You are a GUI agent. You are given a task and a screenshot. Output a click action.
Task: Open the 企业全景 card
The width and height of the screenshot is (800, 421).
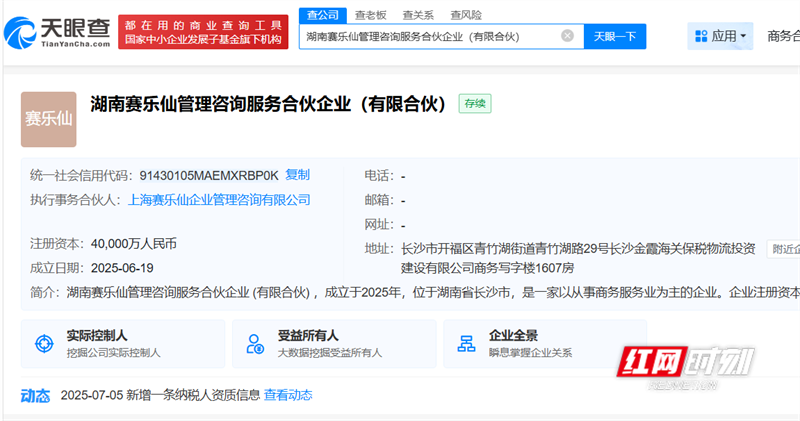tap(545, 344)
